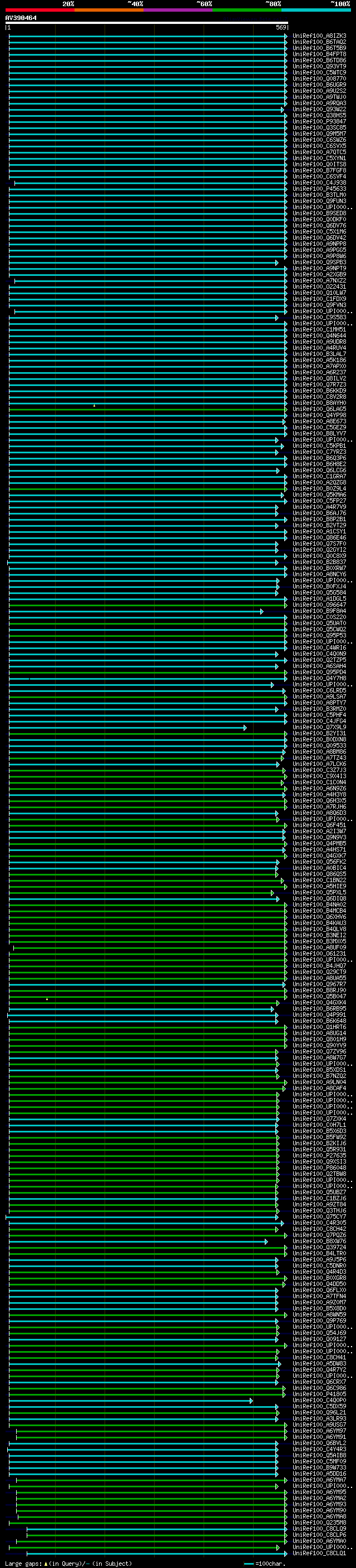This screenshot has width=356, height=1568.
Task: Open hit UniRef100_Q4Y7H8
Action: tap(319, 679)
